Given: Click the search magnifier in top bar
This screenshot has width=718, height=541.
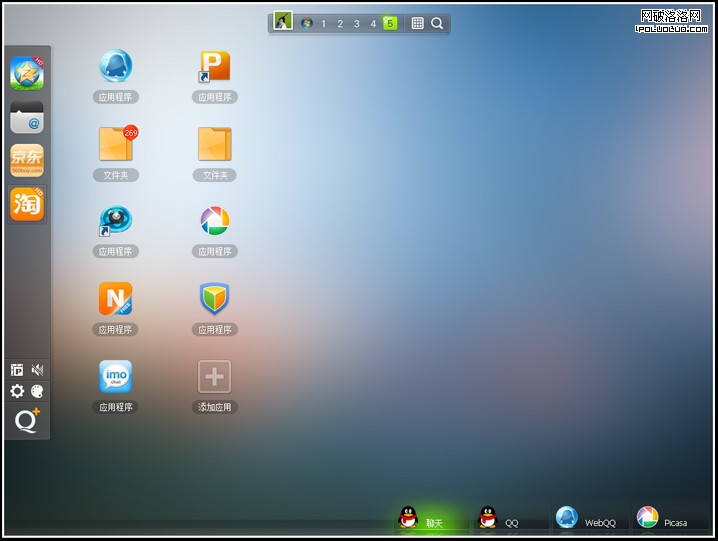Looking at the screenshot, I should pyautogui.click(x=437, y=23).
